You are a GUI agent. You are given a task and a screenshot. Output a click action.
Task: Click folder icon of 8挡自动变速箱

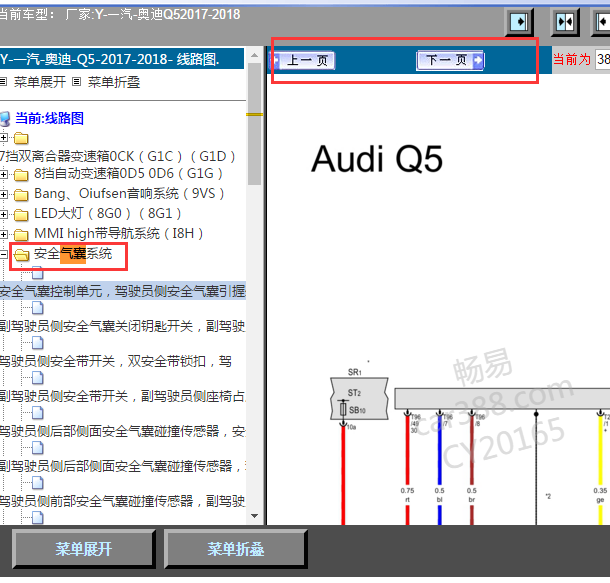21,175
